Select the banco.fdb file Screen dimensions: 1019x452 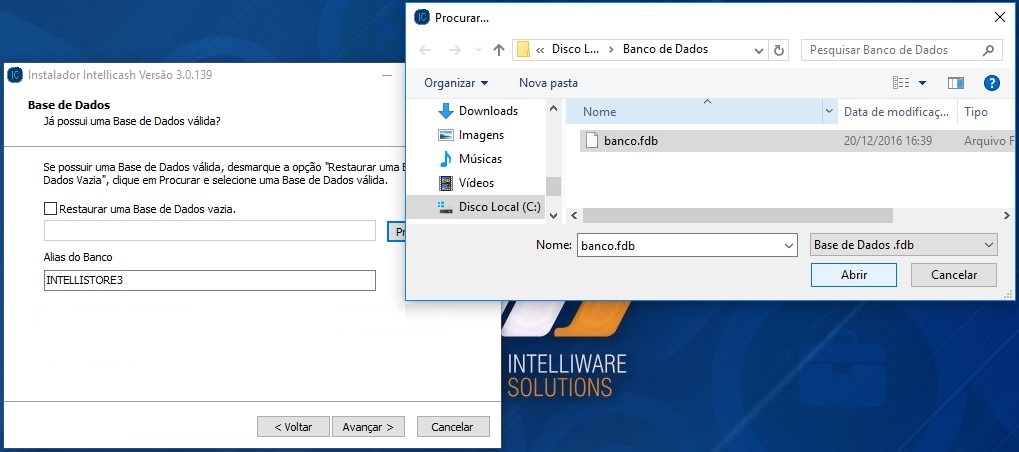pos(797,141)
